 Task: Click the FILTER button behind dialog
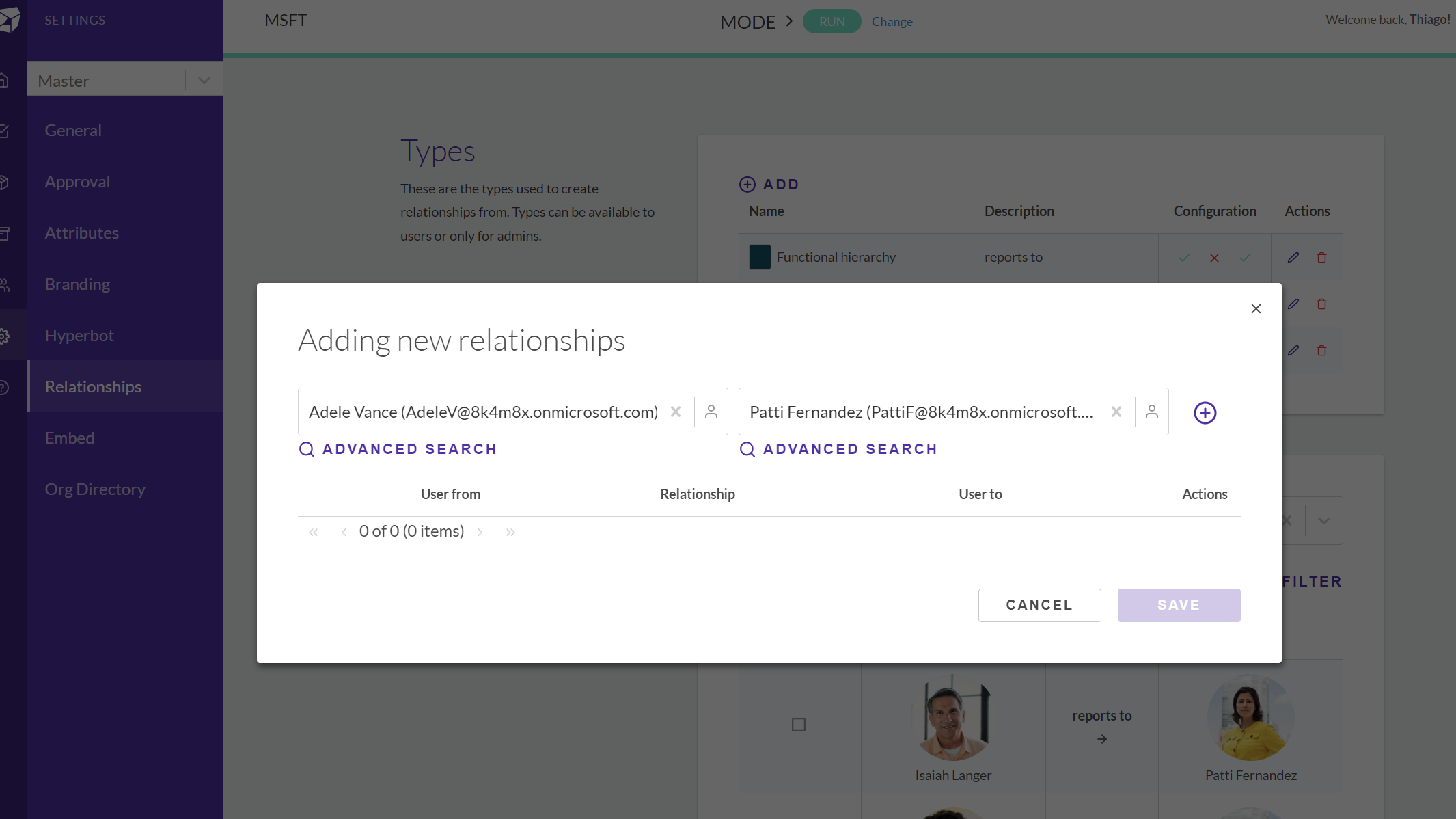(x=1312, y=582)
